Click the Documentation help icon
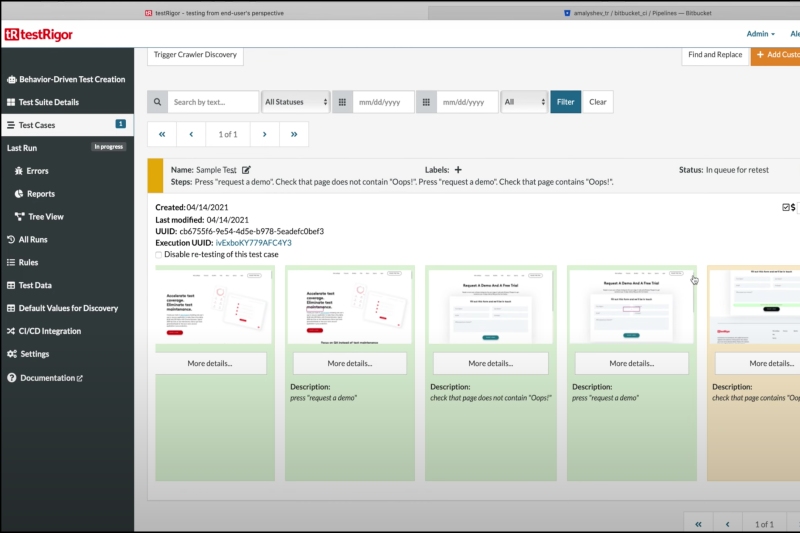The height and width of the screenshot is (533, 800). pos(11,378)
